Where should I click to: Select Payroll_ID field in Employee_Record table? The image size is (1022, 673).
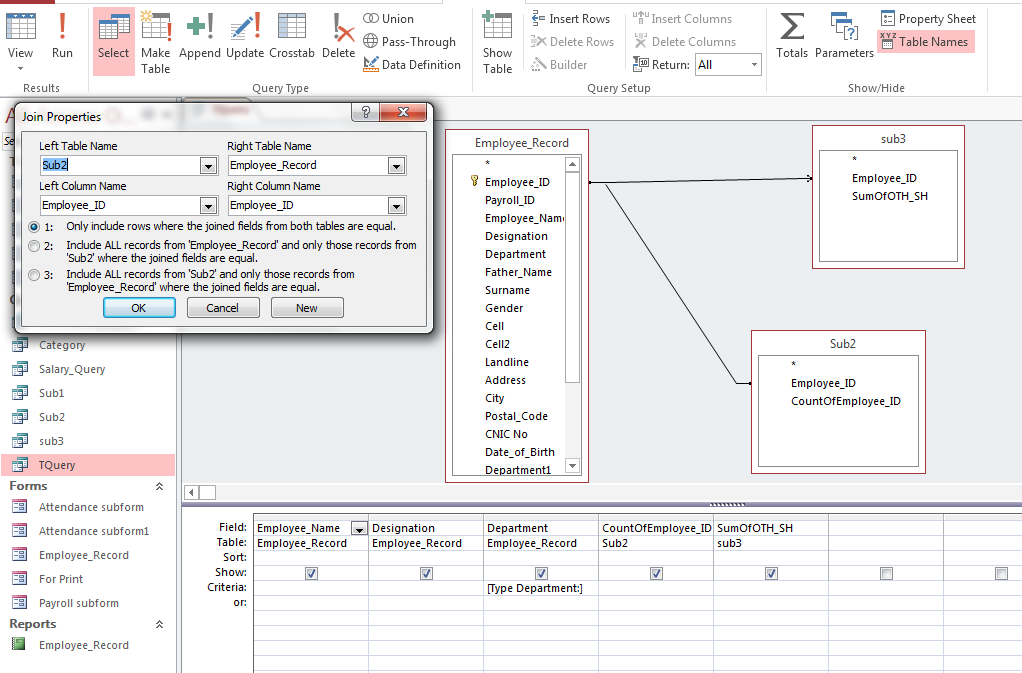[x=510, y=201]
